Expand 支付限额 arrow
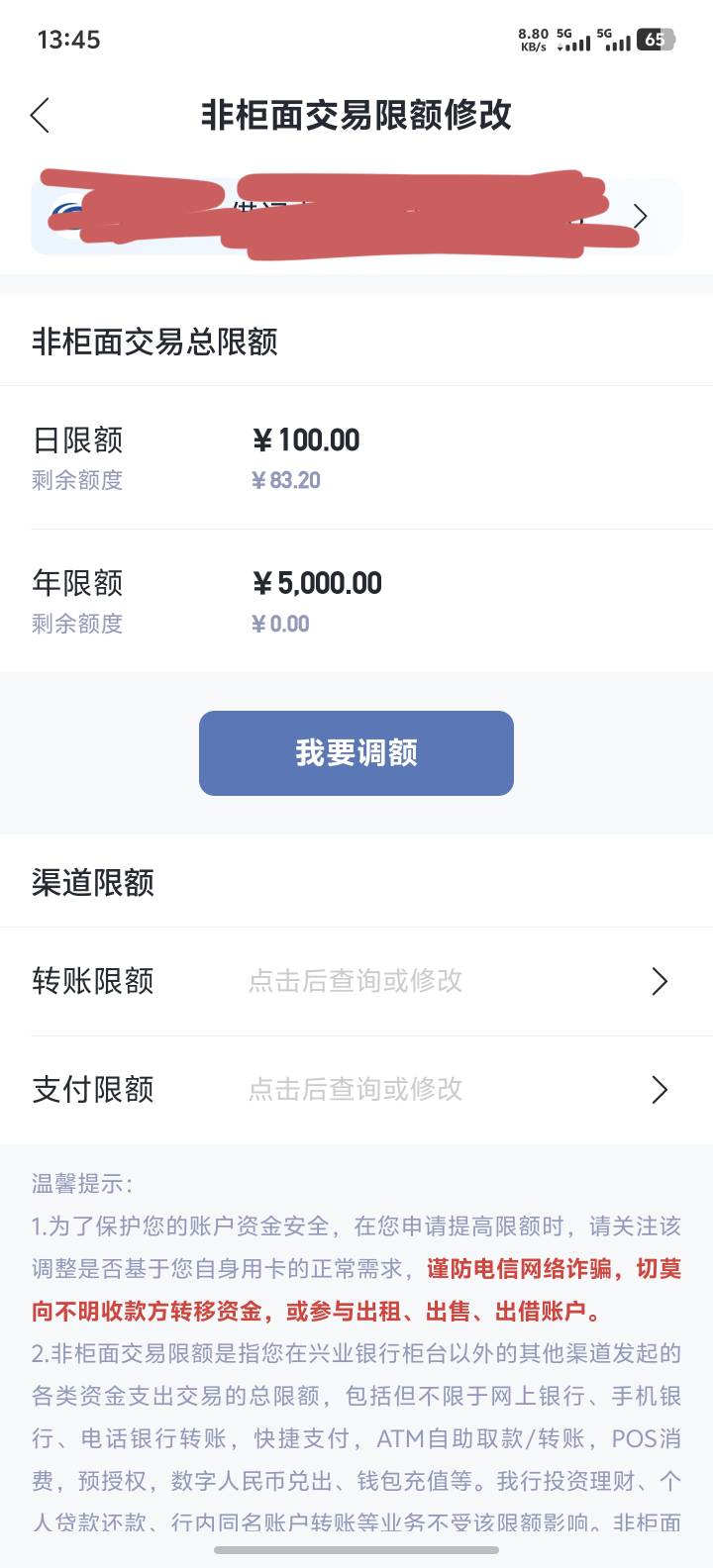The image size is (713, 1568). click(660, 1090)
